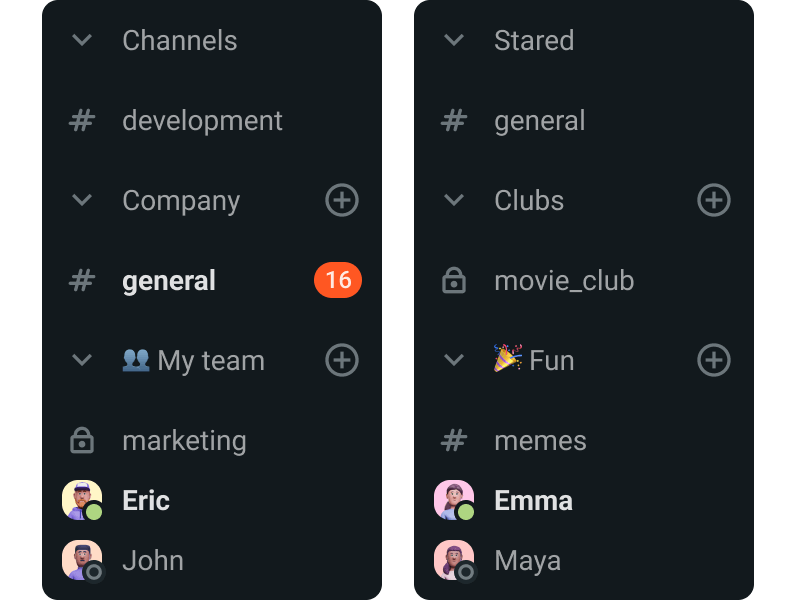Click the plus icon beside Clubs

tap(714, 200)
